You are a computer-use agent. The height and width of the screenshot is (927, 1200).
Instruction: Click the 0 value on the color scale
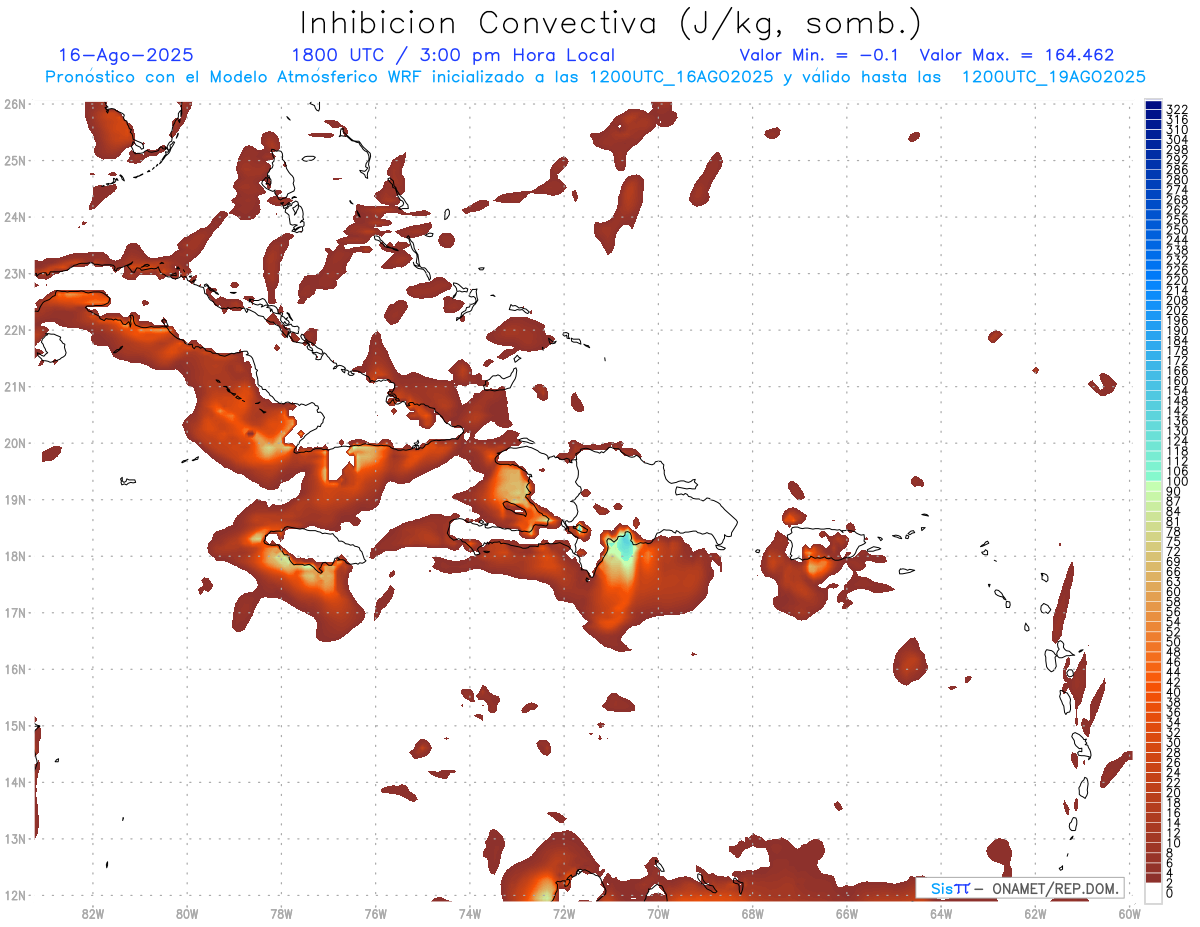click(x=1170, y=893)
